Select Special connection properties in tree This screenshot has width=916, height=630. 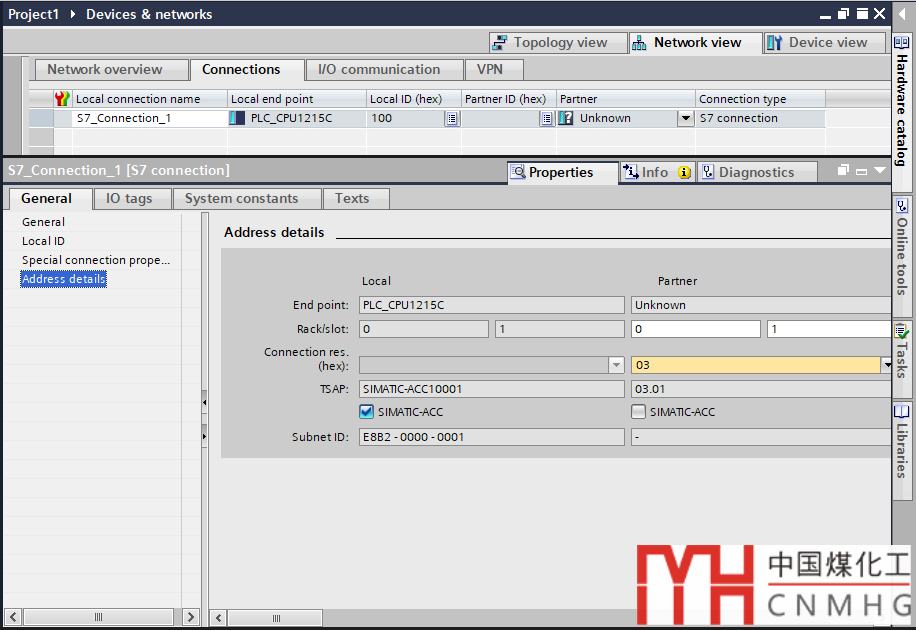[x=96, y=260]
